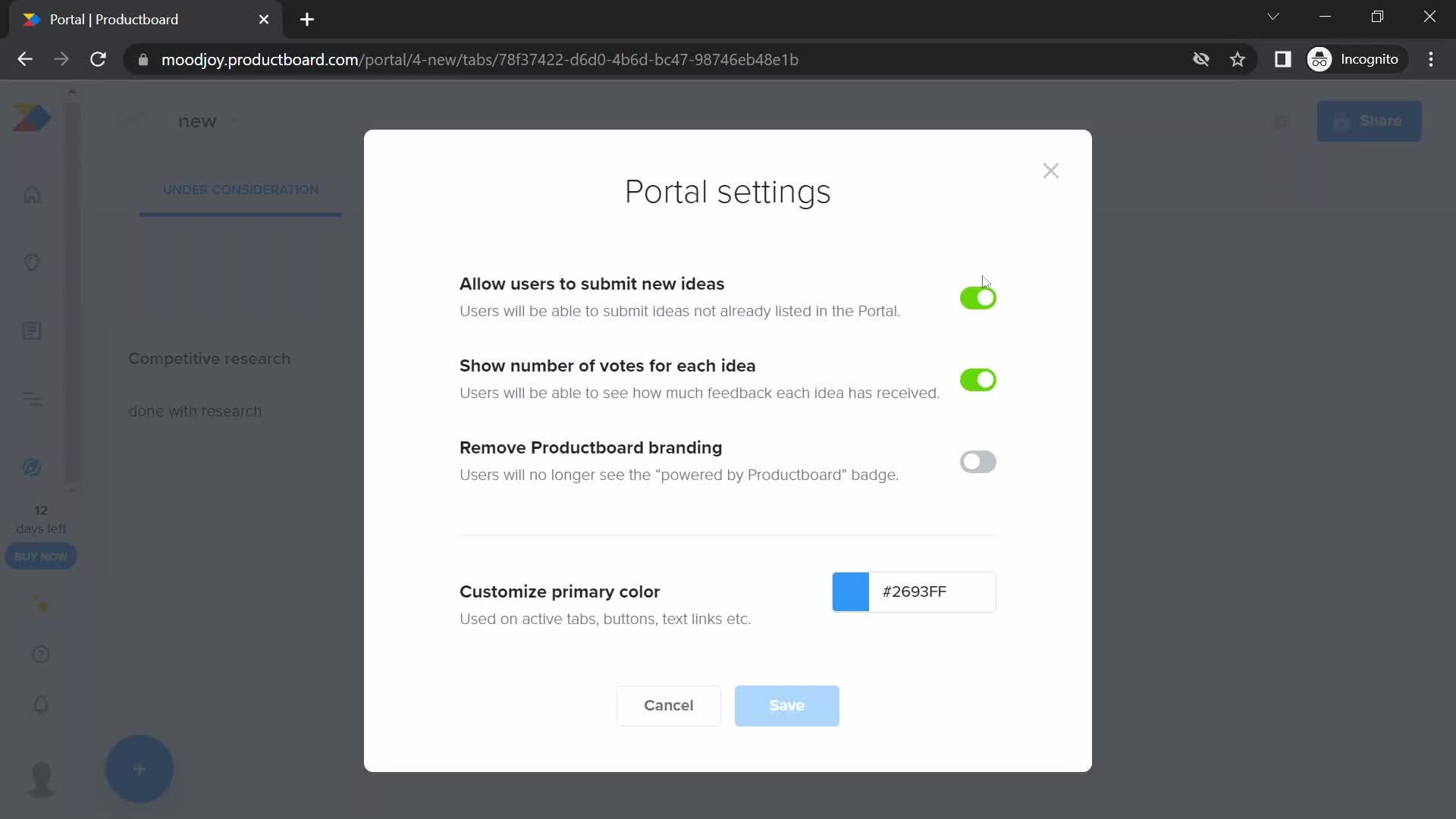1456x819 pixels.
Task: Turn off show number of votes toggle
Action: (x=977, y=380)
